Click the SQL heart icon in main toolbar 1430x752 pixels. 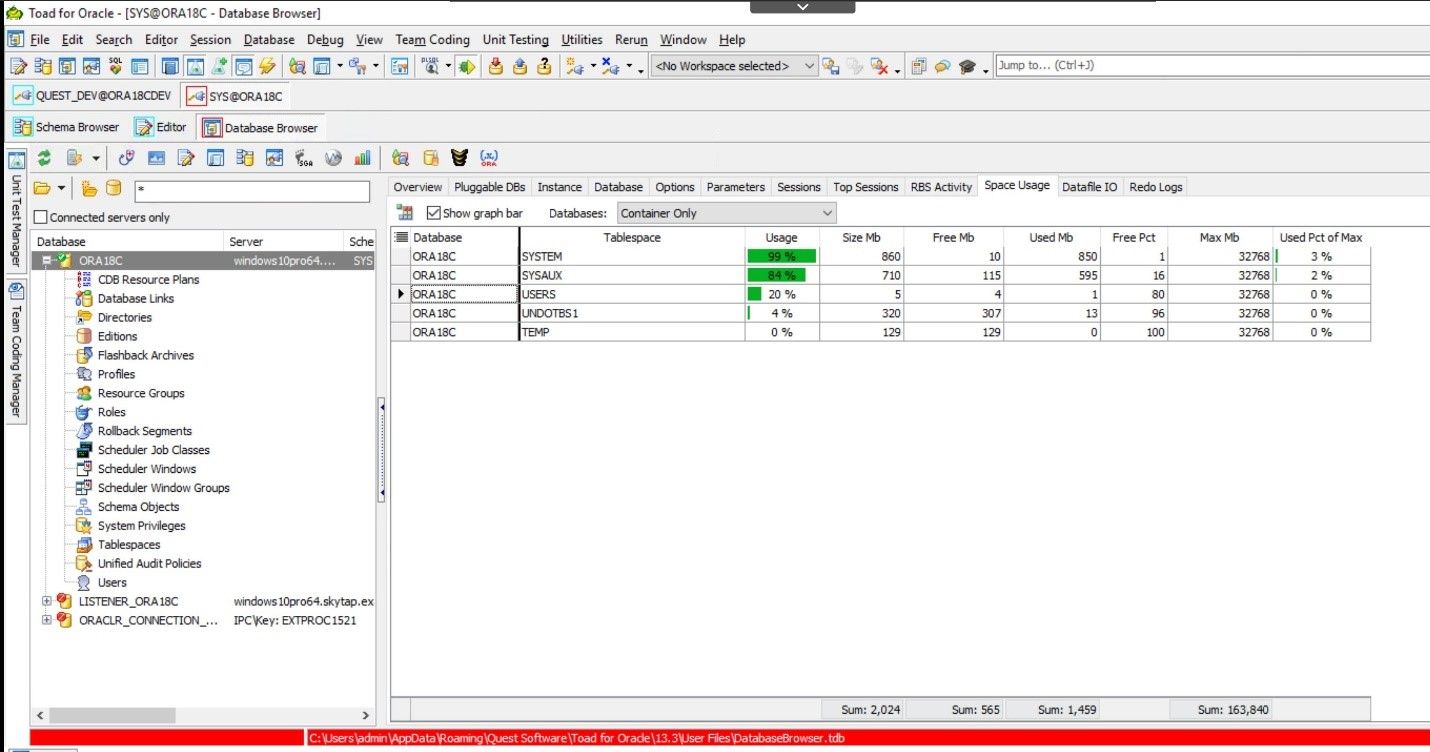click(x=115, y=67)
